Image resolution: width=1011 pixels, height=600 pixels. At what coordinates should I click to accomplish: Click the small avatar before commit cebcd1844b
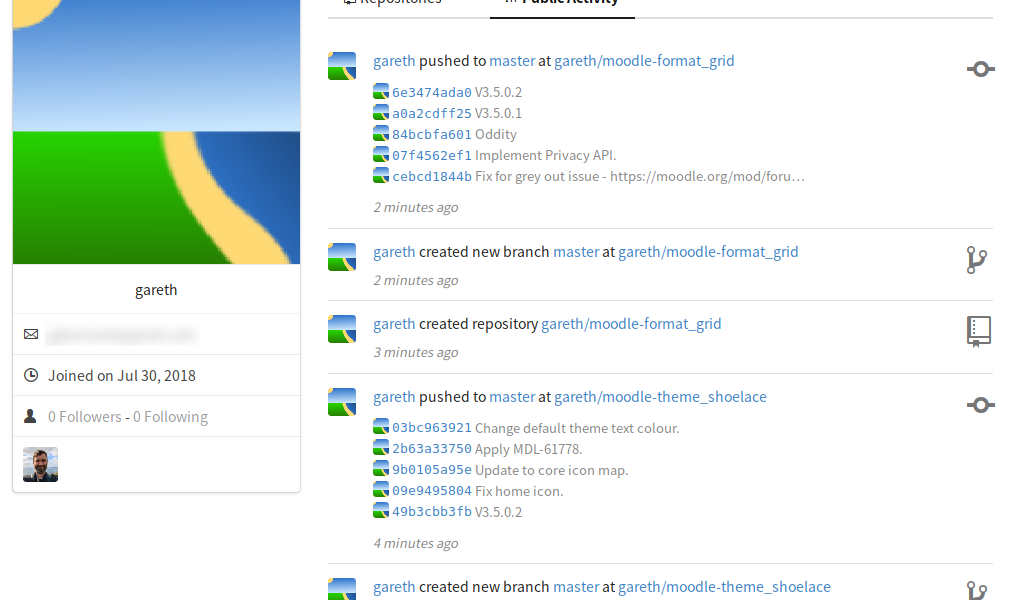pyautogui.click(x=381, y=175)
